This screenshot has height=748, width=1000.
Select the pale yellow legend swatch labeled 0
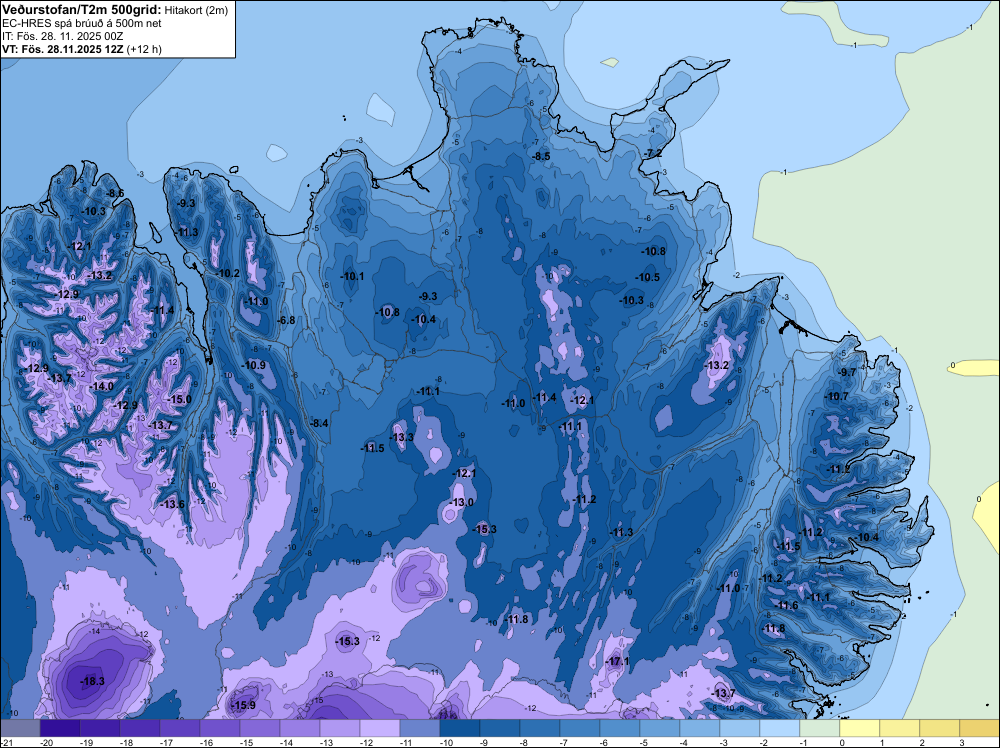tap(860, 728)
